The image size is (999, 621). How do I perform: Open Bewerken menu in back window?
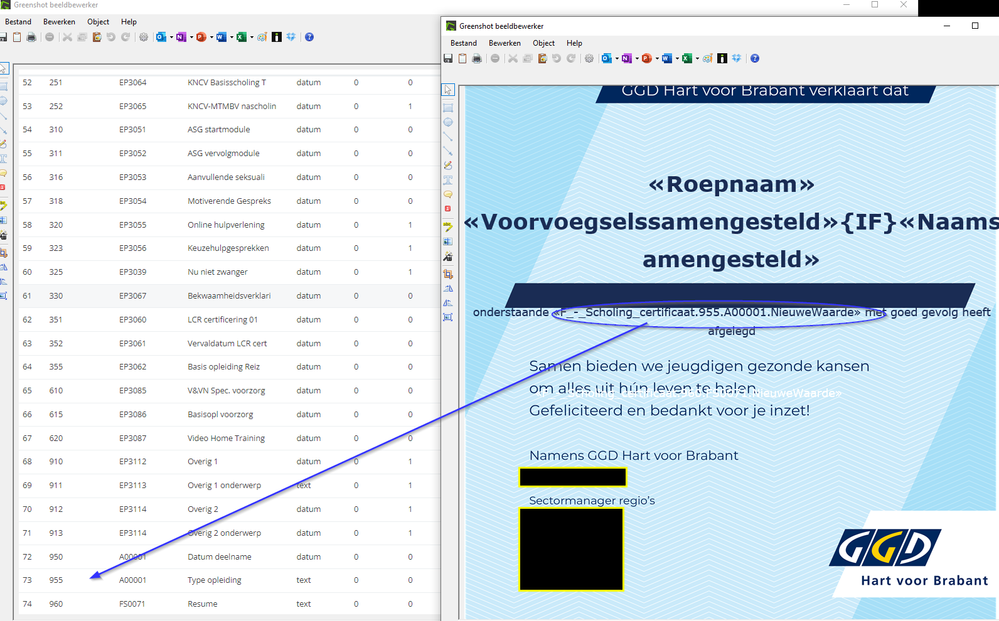point(59,22)
